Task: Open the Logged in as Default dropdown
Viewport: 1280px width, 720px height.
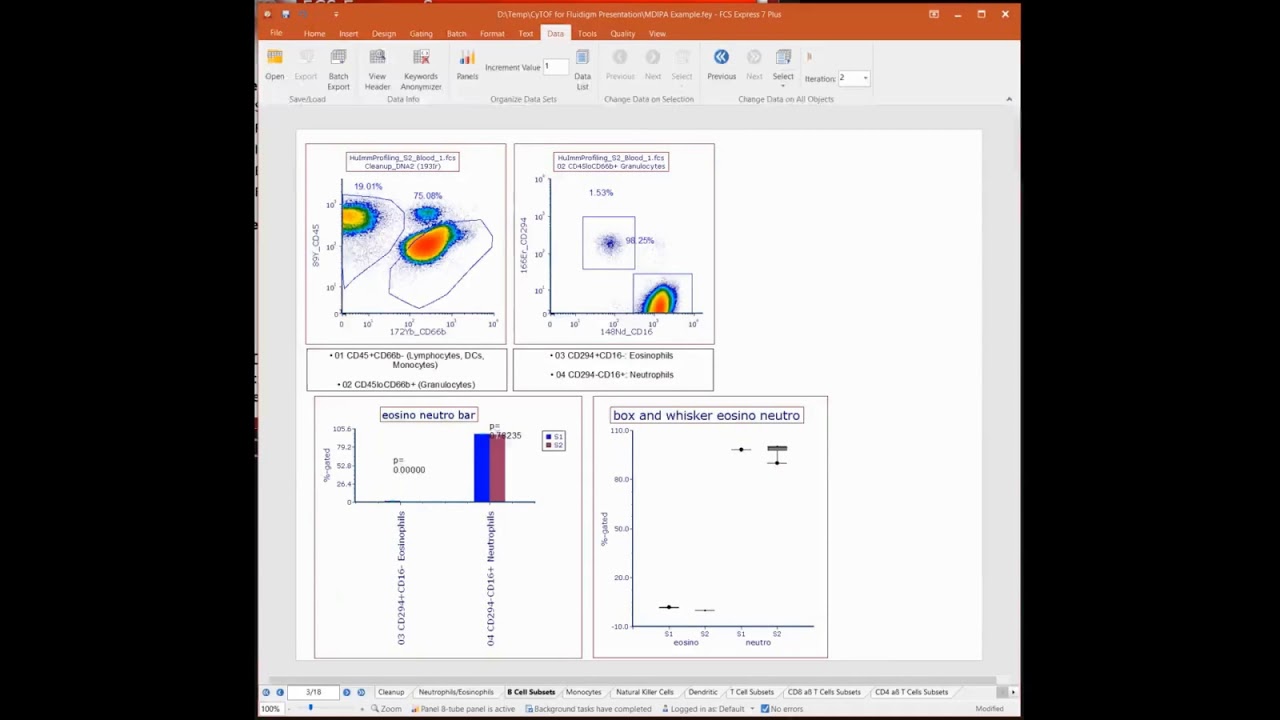Action: pos(750,709)
